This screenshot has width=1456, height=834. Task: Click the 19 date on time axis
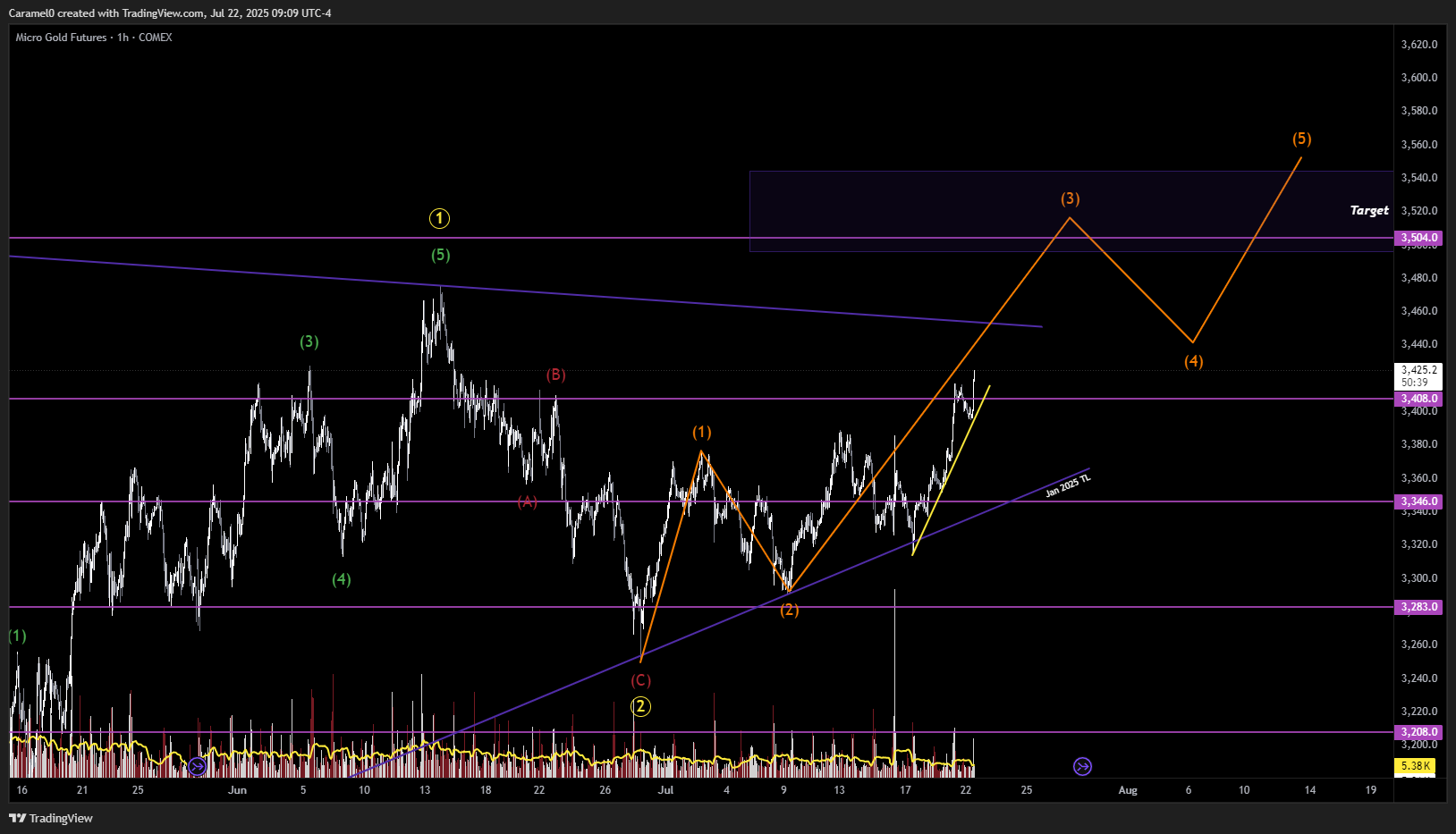1371,790
